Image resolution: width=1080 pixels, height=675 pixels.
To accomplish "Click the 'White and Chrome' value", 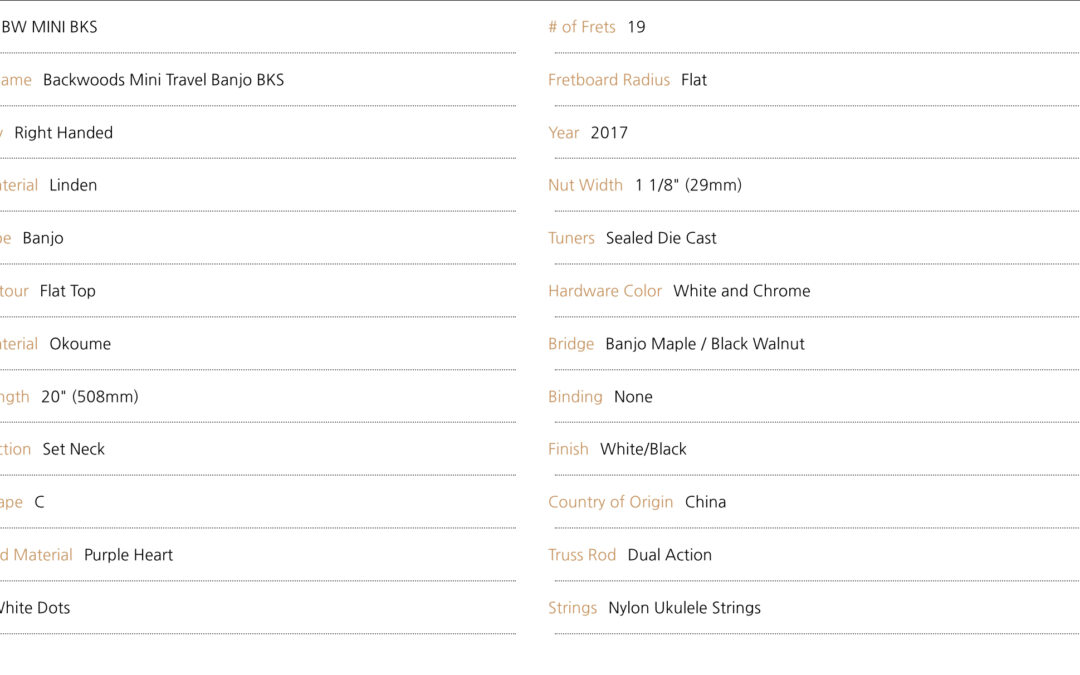I will tap(742, 291).
